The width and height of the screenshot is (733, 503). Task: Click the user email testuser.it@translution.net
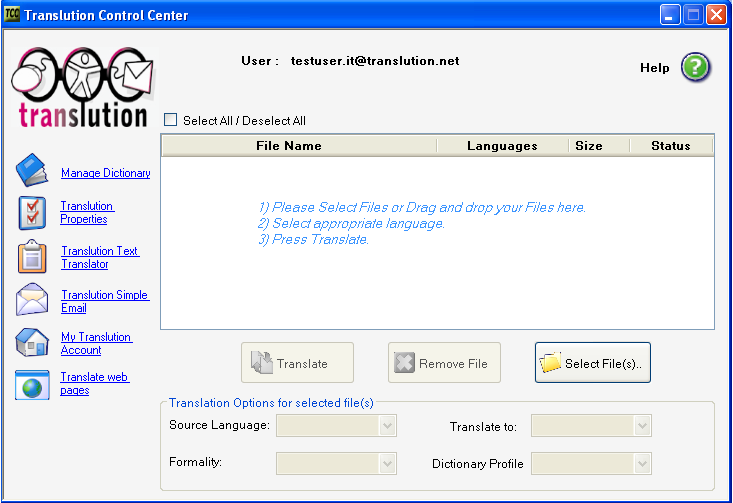tap(375, 61)
